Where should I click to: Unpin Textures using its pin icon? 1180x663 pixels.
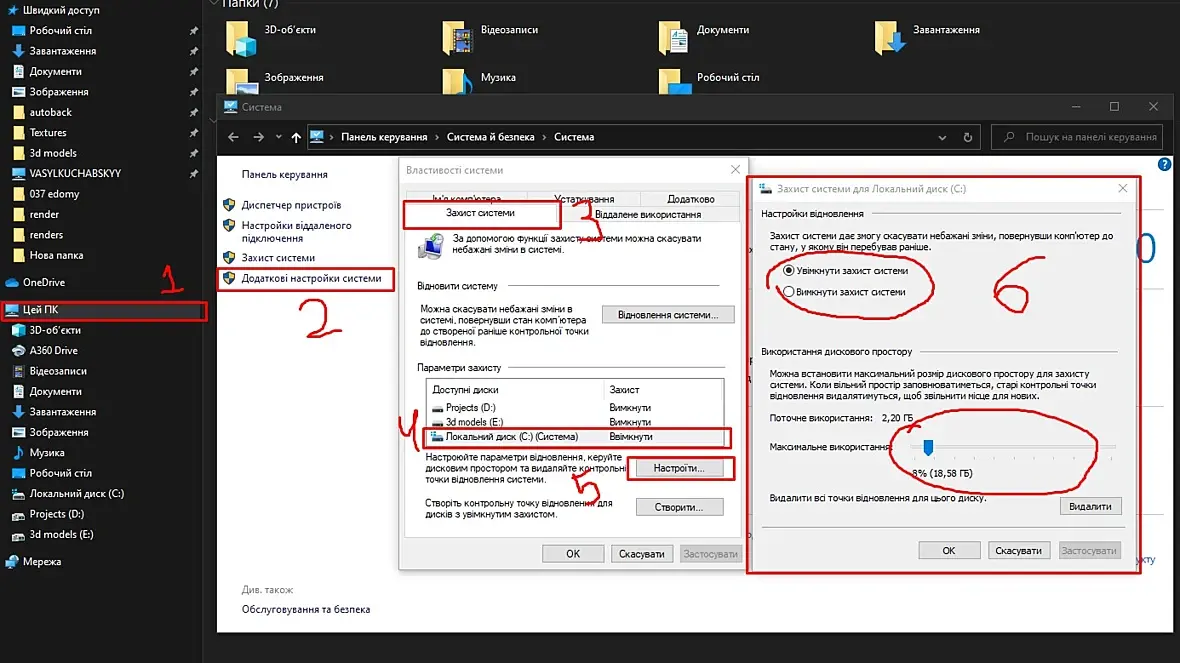click(x=193, y=132)
